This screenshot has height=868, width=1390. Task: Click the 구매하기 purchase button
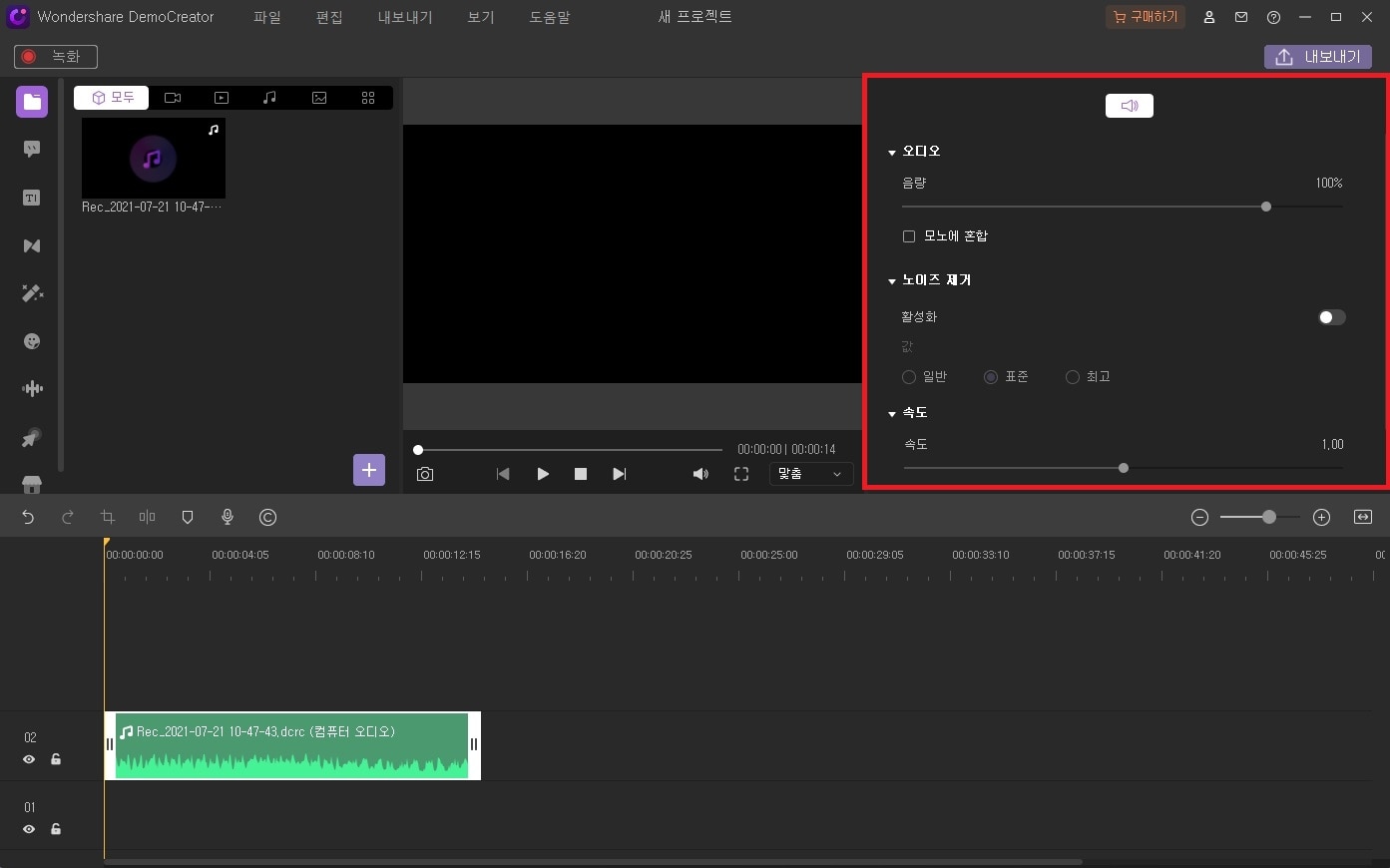click(1146, 17)
